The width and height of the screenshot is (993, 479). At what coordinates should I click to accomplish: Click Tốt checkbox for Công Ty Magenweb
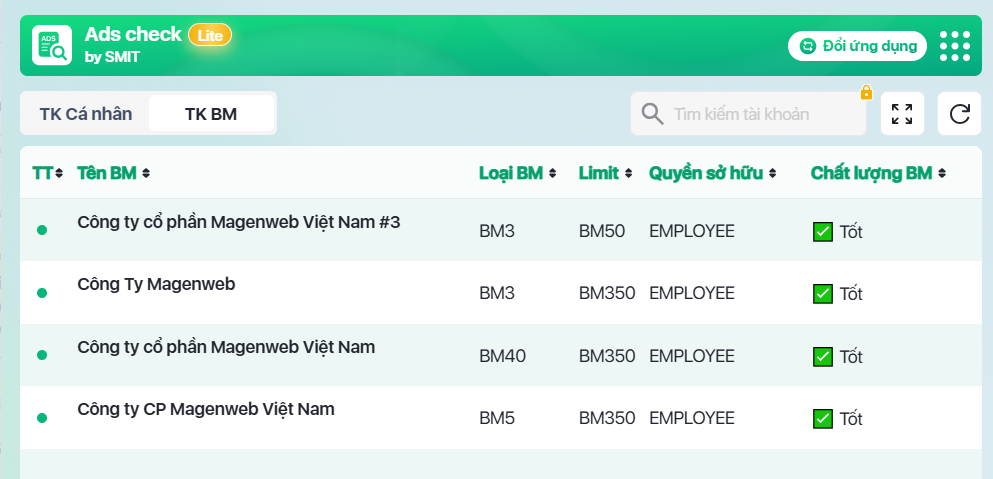click(822, 294)
